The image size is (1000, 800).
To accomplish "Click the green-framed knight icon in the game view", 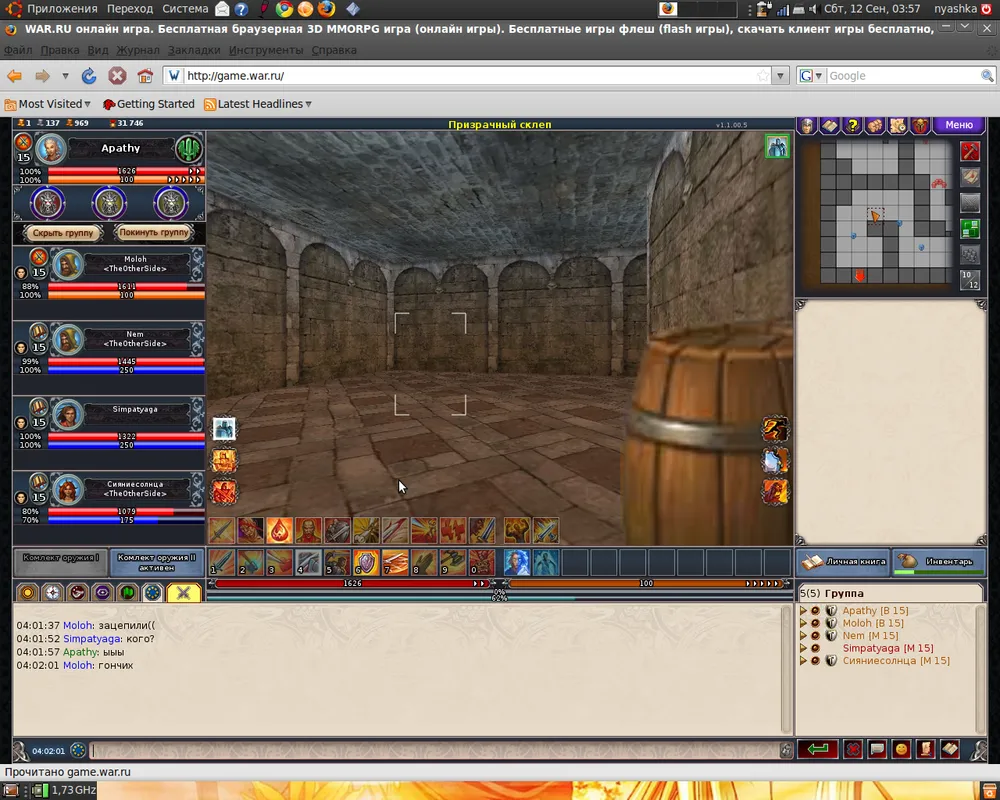I will (777, 147).
